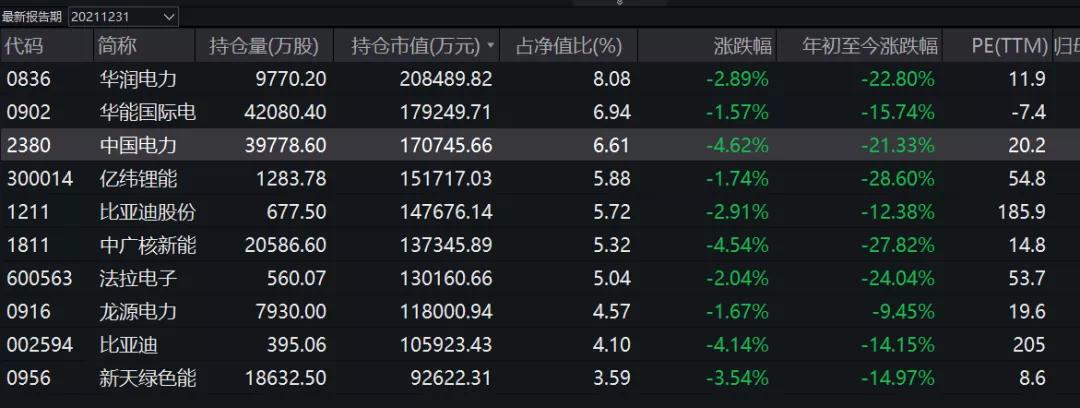Click PE value -7.4
The height and width of the screenshot is (408, 1080).
(x=1028, y=112)
